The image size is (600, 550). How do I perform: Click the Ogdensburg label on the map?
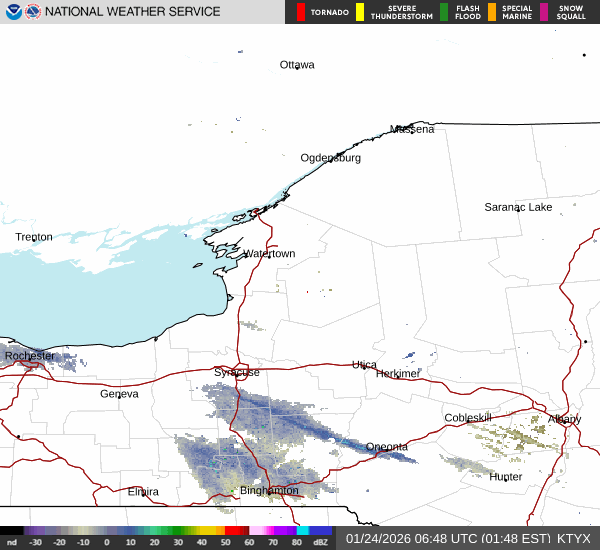[x=331, y=158]
